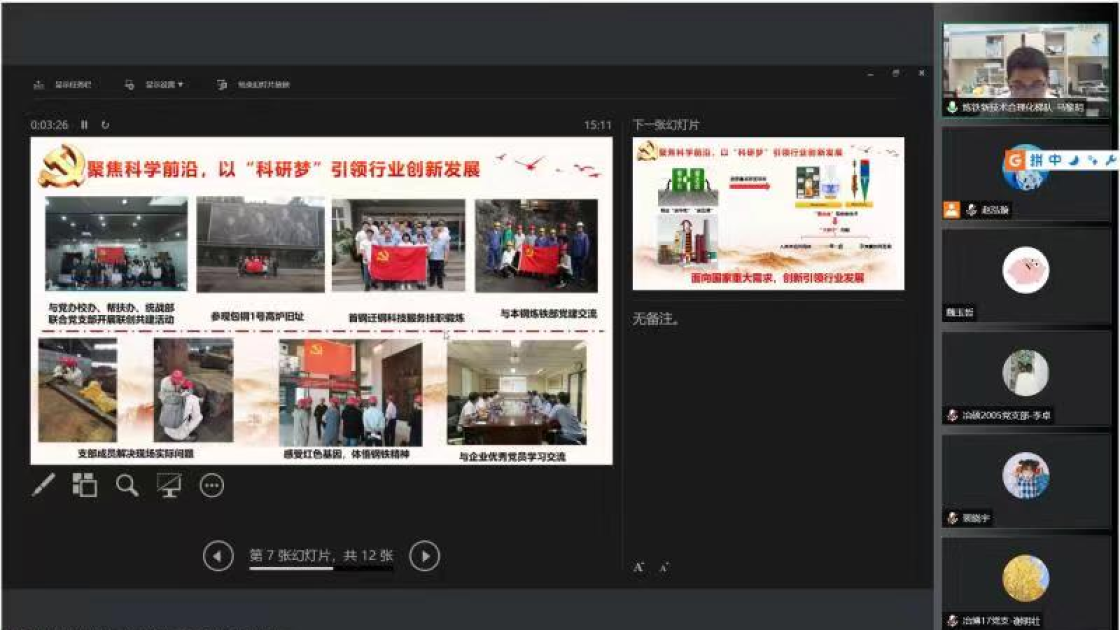Advance to the next slide arrow
This screenshot has width=1120, height=630.
click(425, 556)
